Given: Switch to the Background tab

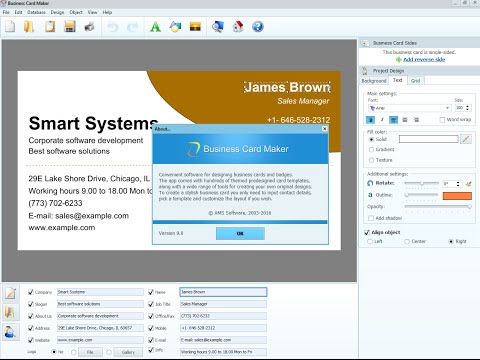Looking at the screenshot, I should click(374, 81).
